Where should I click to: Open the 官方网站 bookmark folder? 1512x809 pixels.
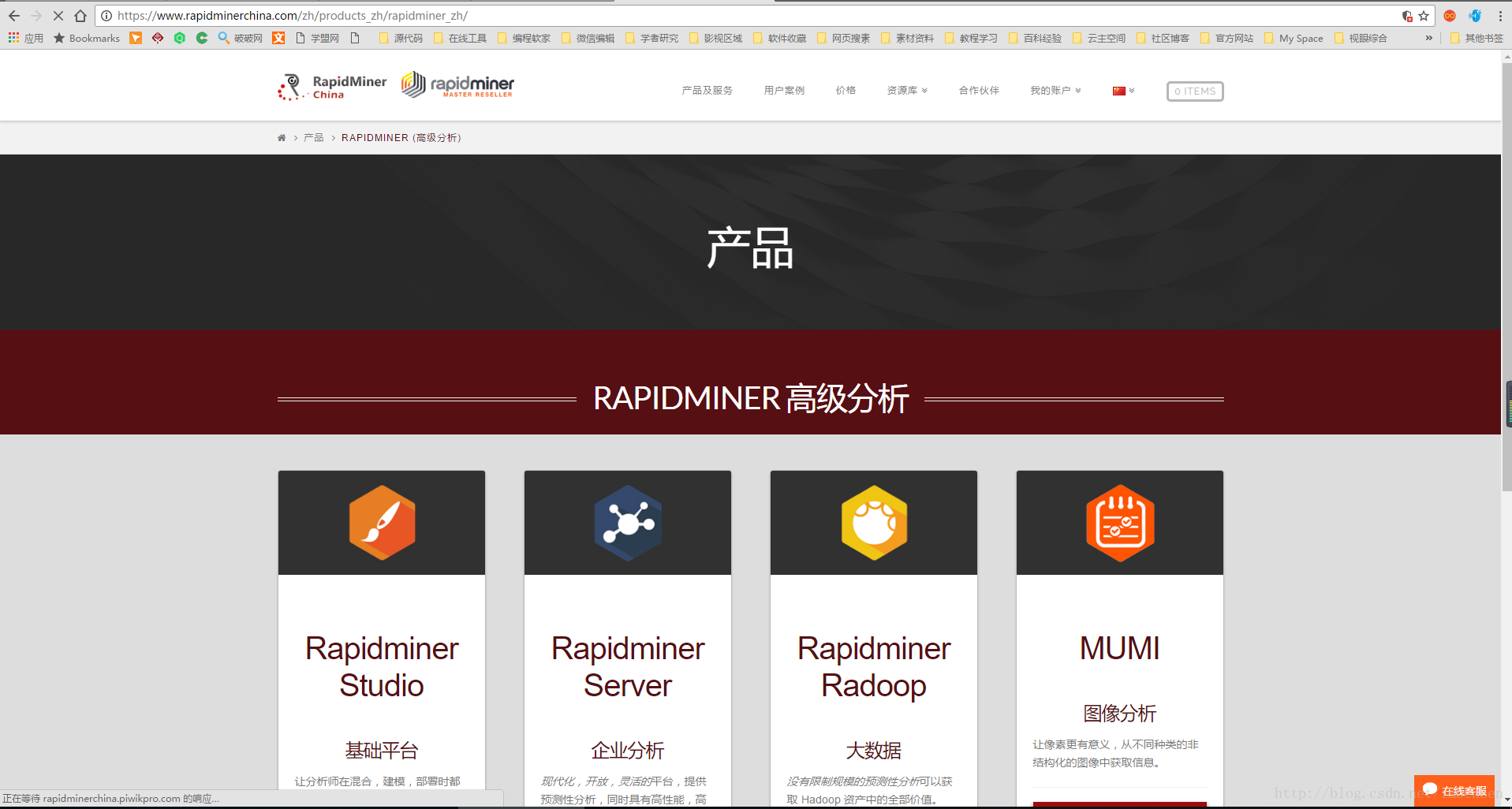coord(1226,38)
